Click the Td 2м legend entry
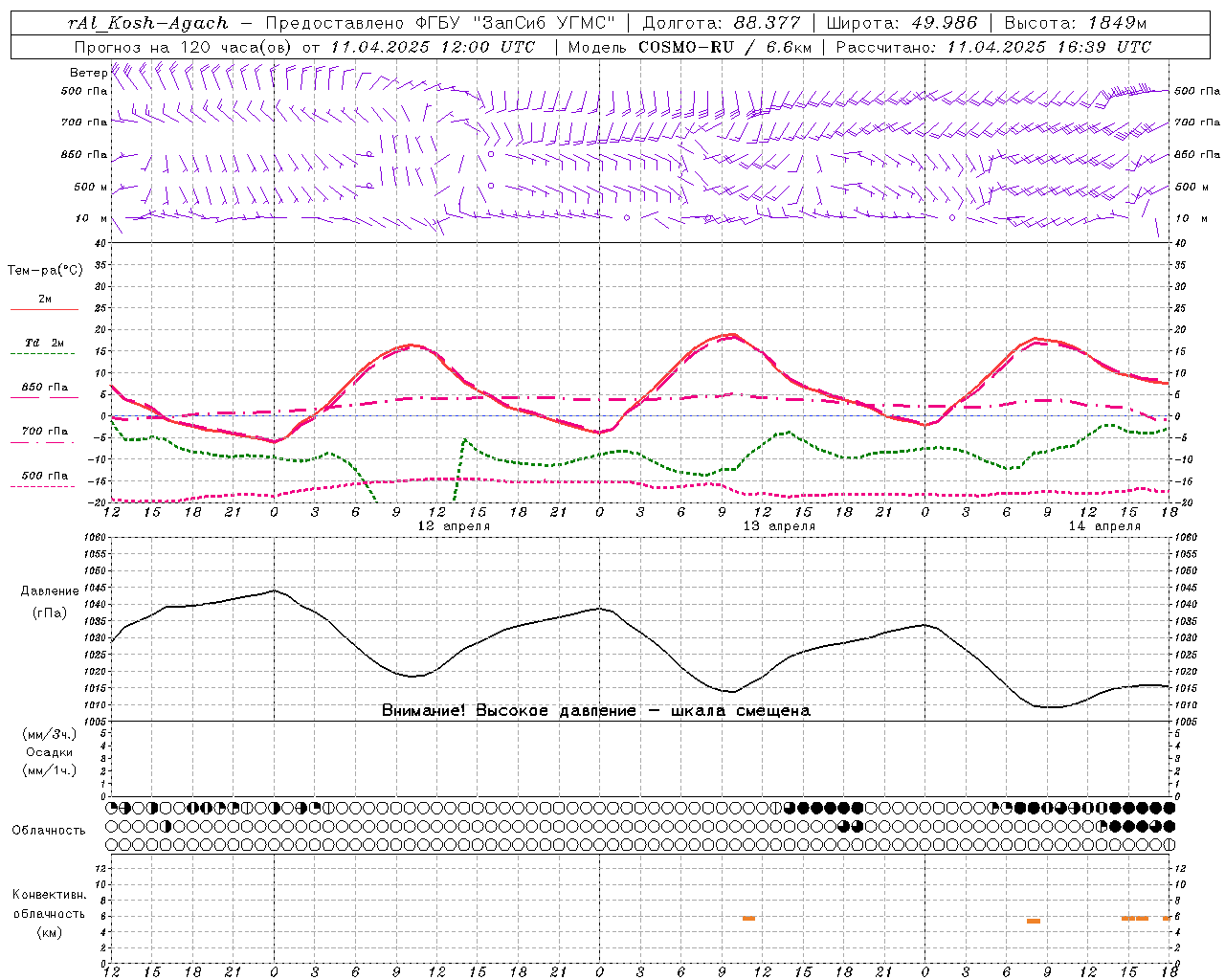1225x980 pixels. (x=44, y=343)
